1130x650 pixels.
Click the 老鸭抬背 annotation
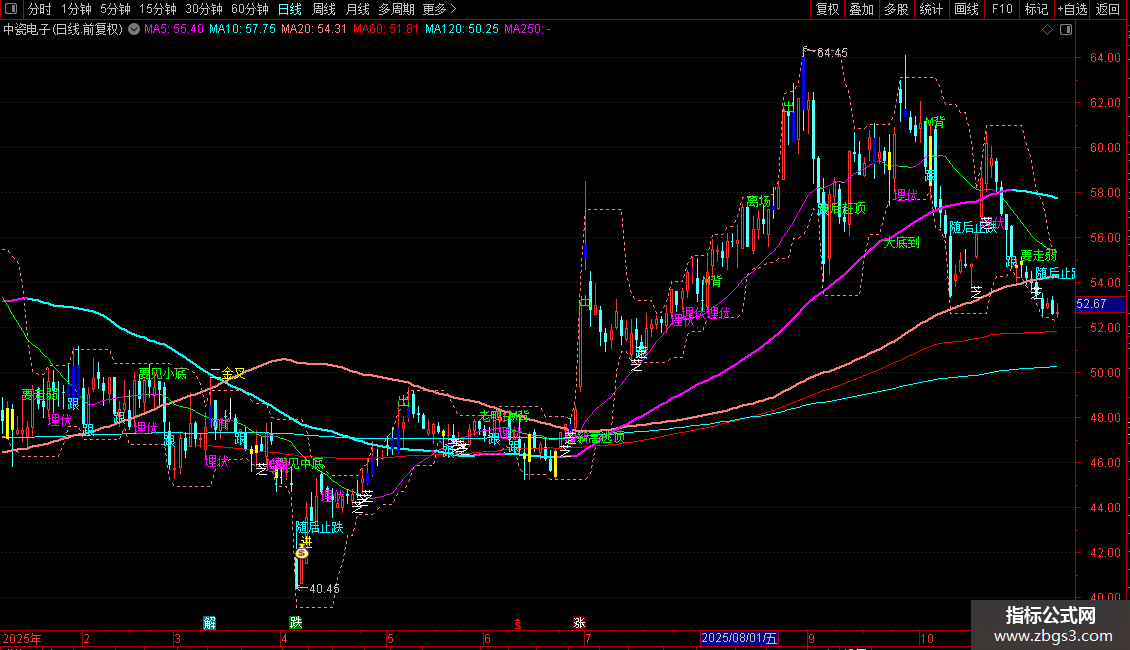pos(504,417)
